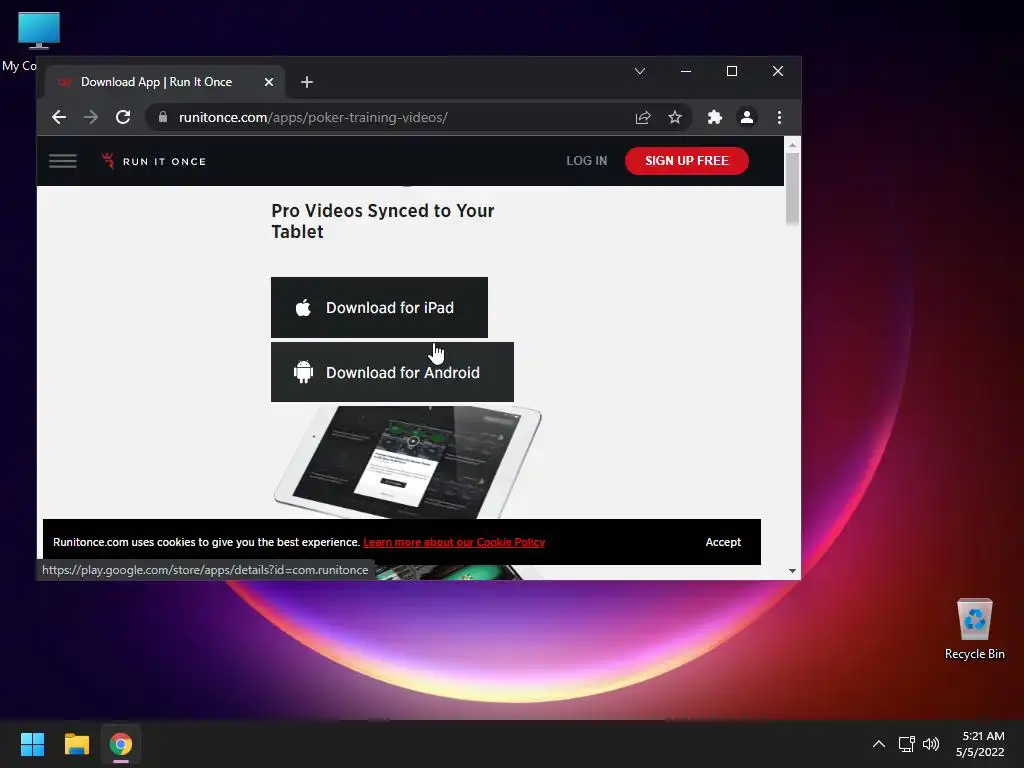Click Download for iPad button
This screenshot has width=1024, height=768.
(379, 308)
